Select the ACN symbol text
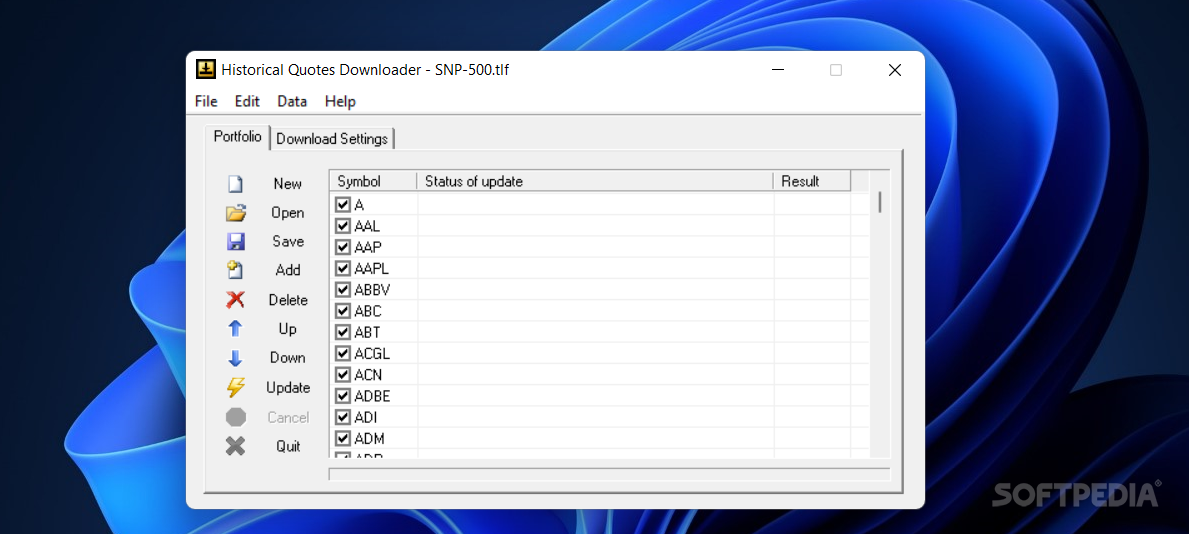Viewport: 1189px width, 534px height. tap(368, 375)
